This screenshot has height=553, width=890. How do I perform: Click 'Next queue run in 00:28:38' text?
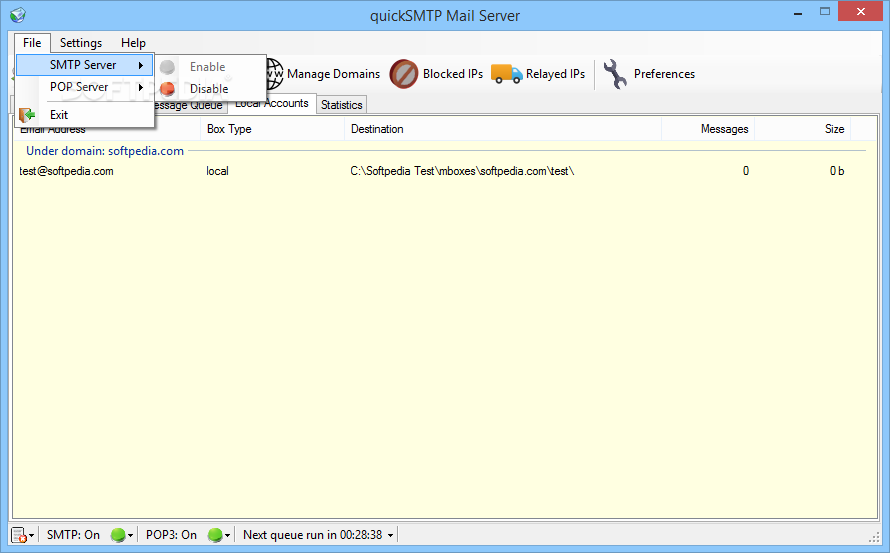click(x=312, y=535)
